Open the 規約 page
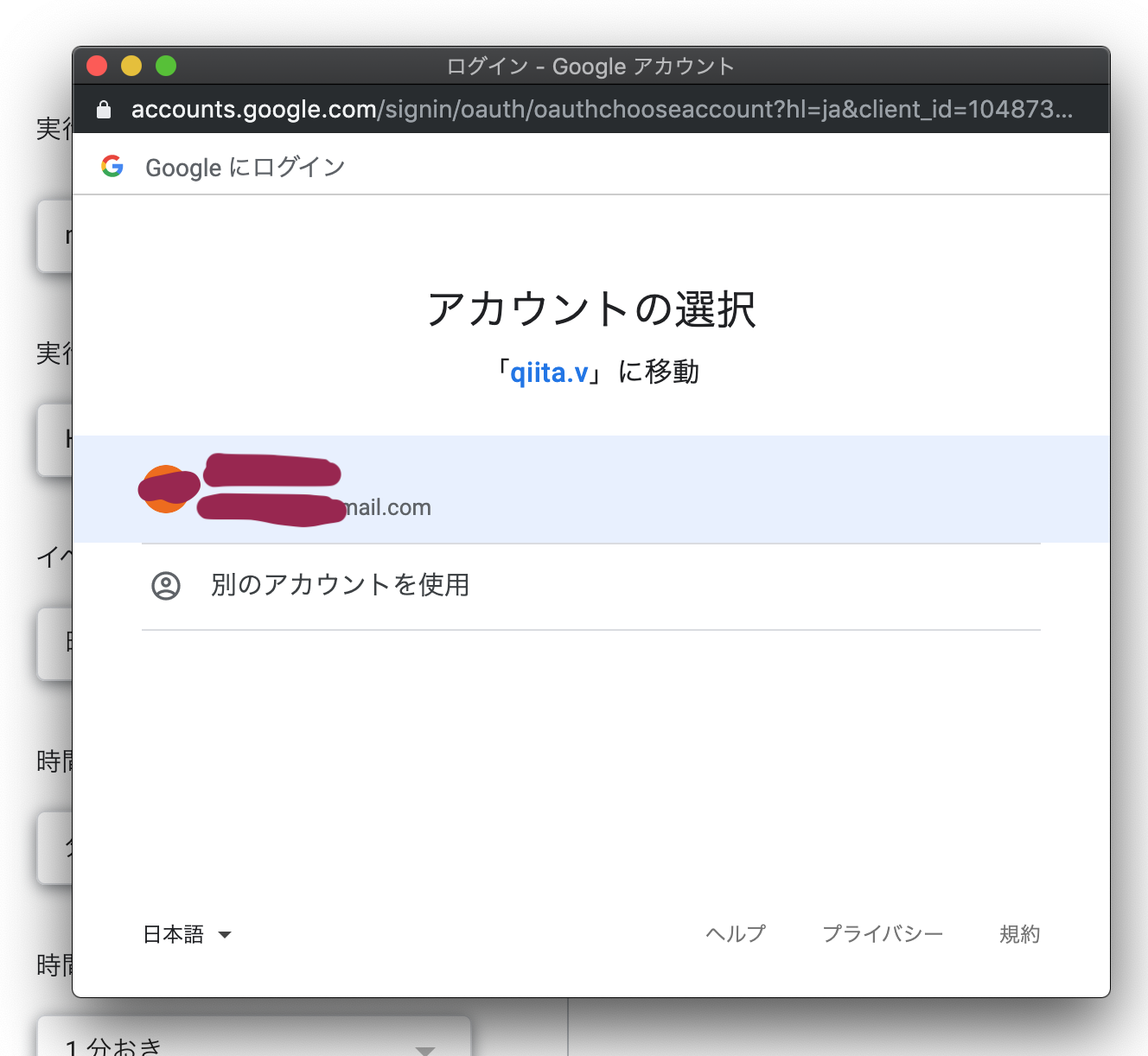This screenshot has height=1056, width=1148. (1019, 934)
